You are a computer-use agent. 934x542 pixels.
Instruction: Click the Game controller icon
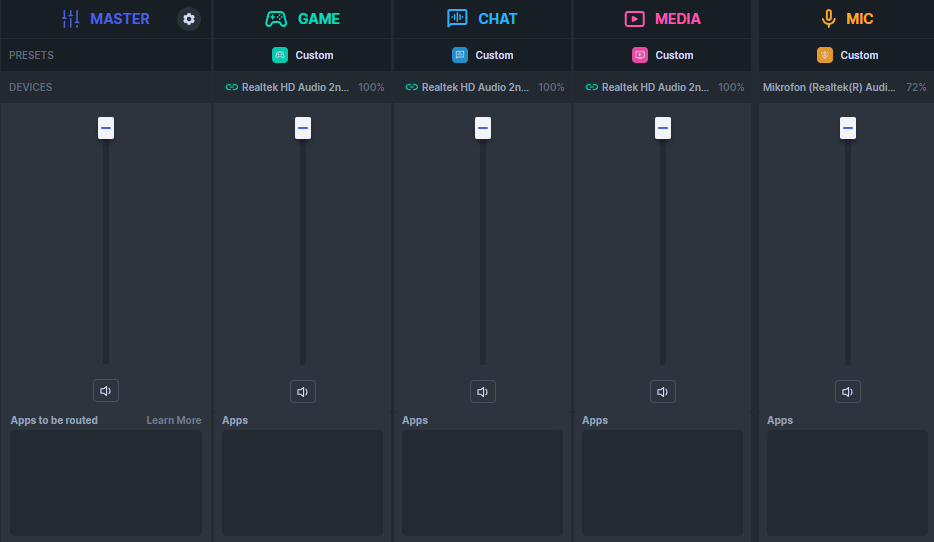tap(276, 19)
